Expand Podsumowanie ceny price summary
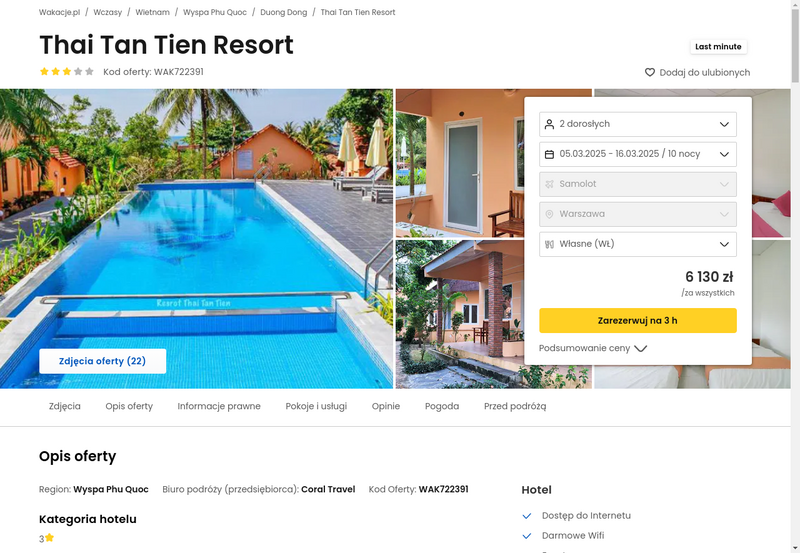800x553 pixels. pos(593,348)
